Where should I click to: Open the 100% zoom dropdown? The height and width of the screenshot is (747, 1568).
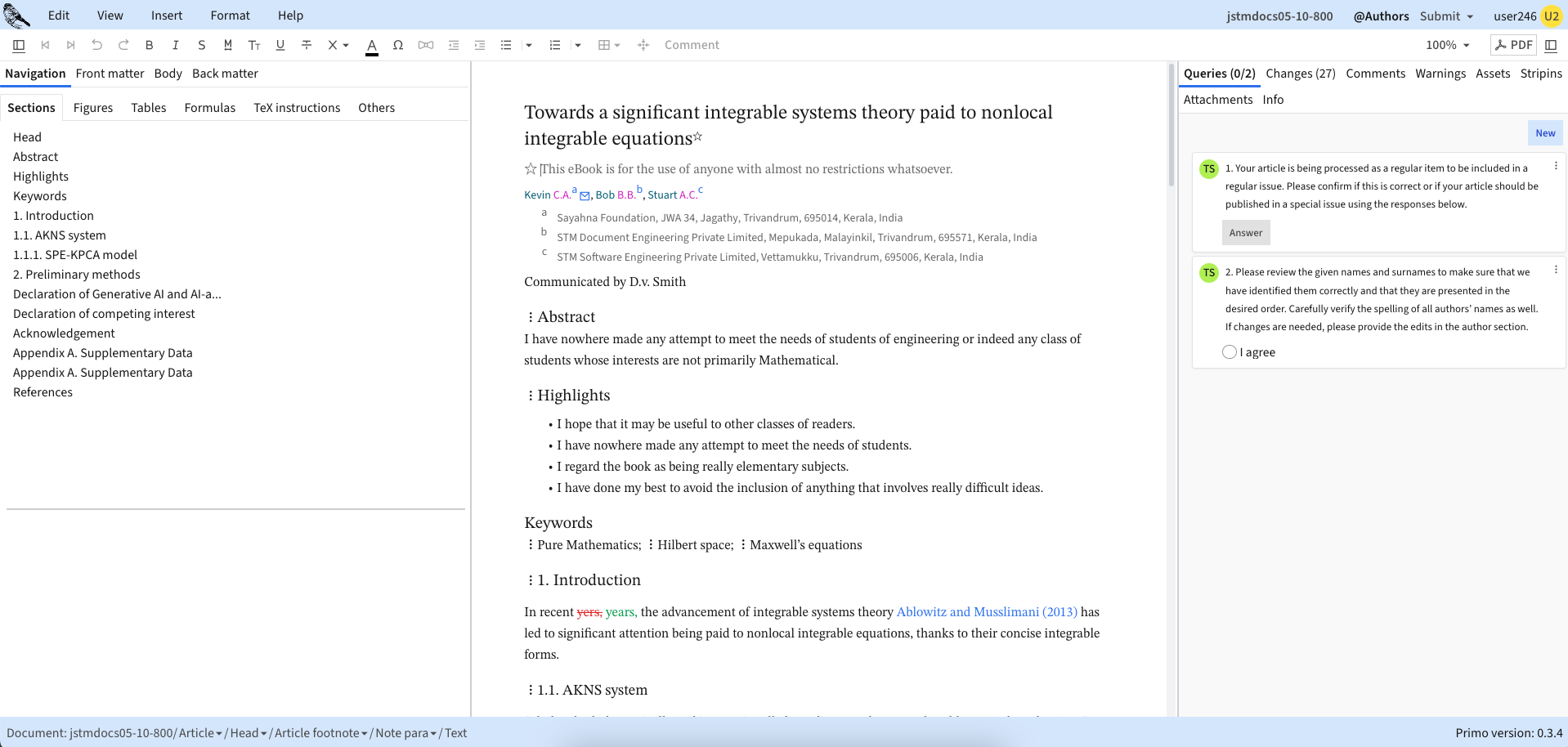pyautogui.click(x=1447, y=45)
